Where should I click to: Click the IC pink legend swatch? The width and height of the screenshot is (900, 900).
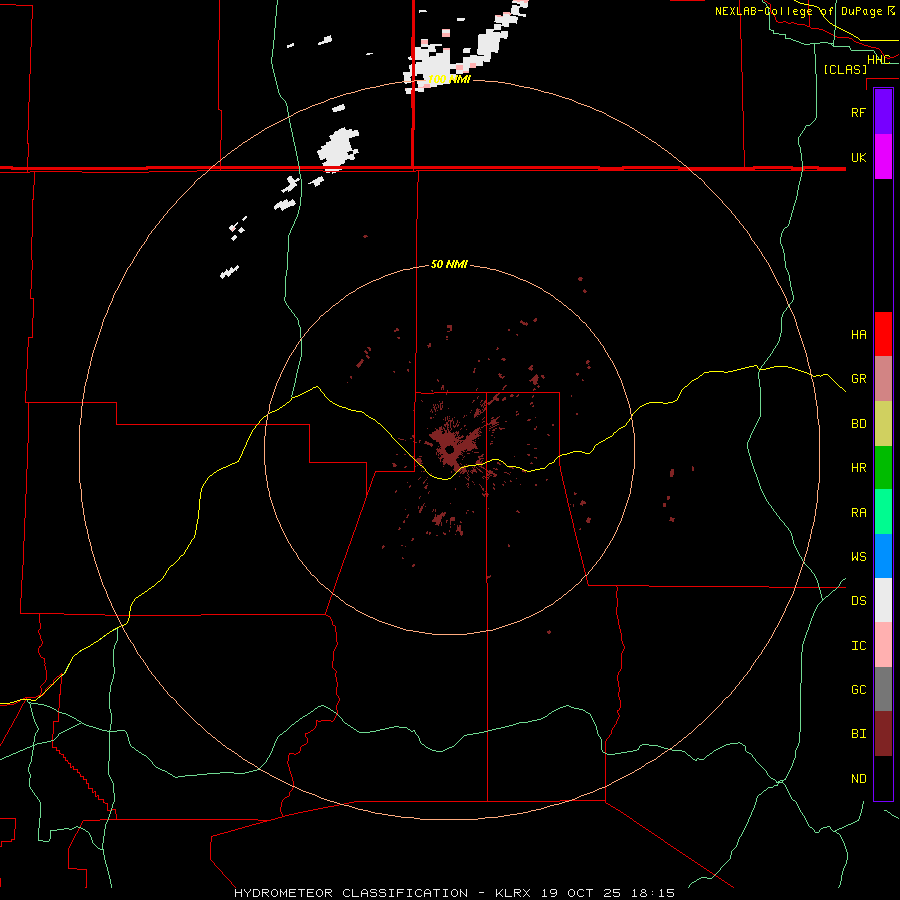[x=883, y=645]
